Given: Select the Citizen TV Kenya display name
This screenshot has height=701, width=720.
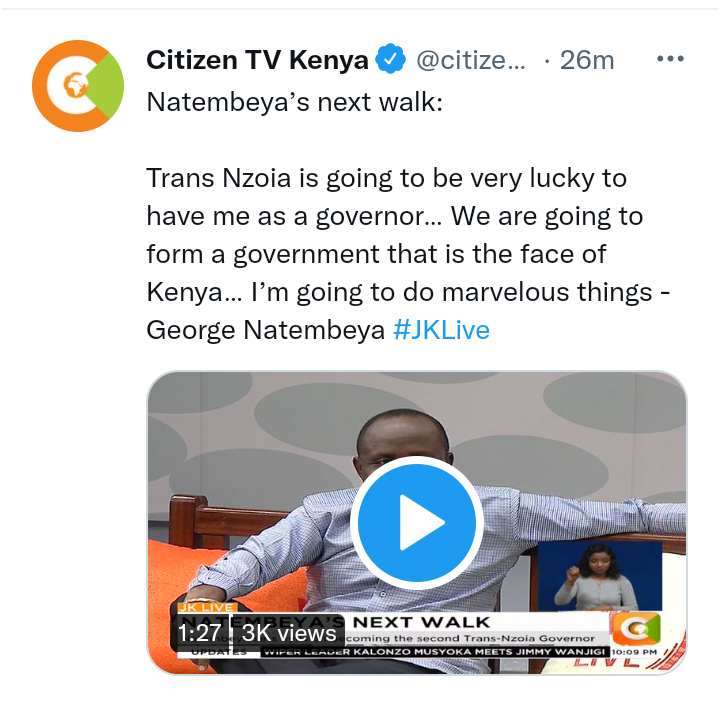Looking at the screenshot, I should [x=257, y=60].
